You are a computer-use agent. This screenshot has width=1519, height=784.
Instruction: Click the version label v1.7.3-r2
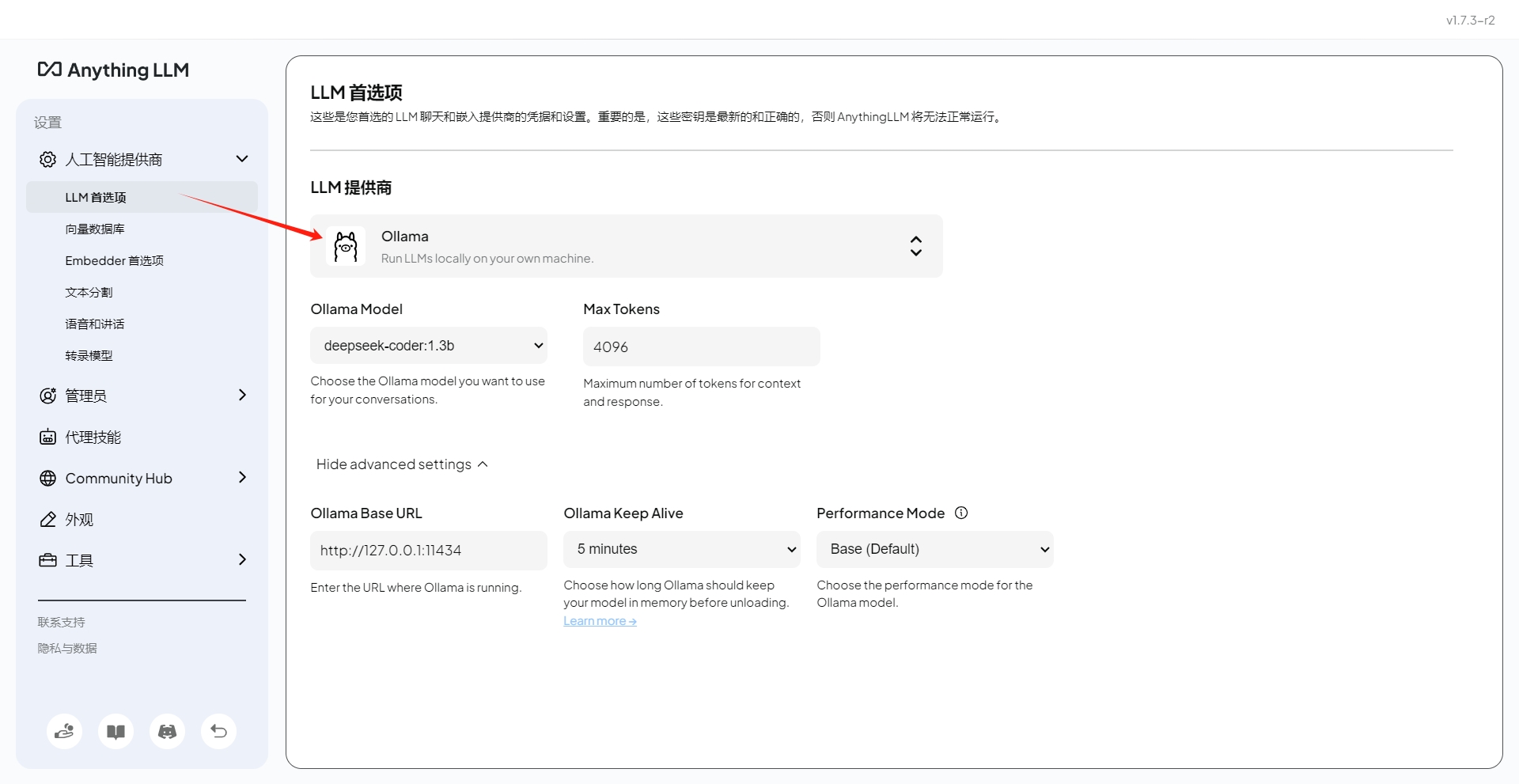tap(1470, 21)
